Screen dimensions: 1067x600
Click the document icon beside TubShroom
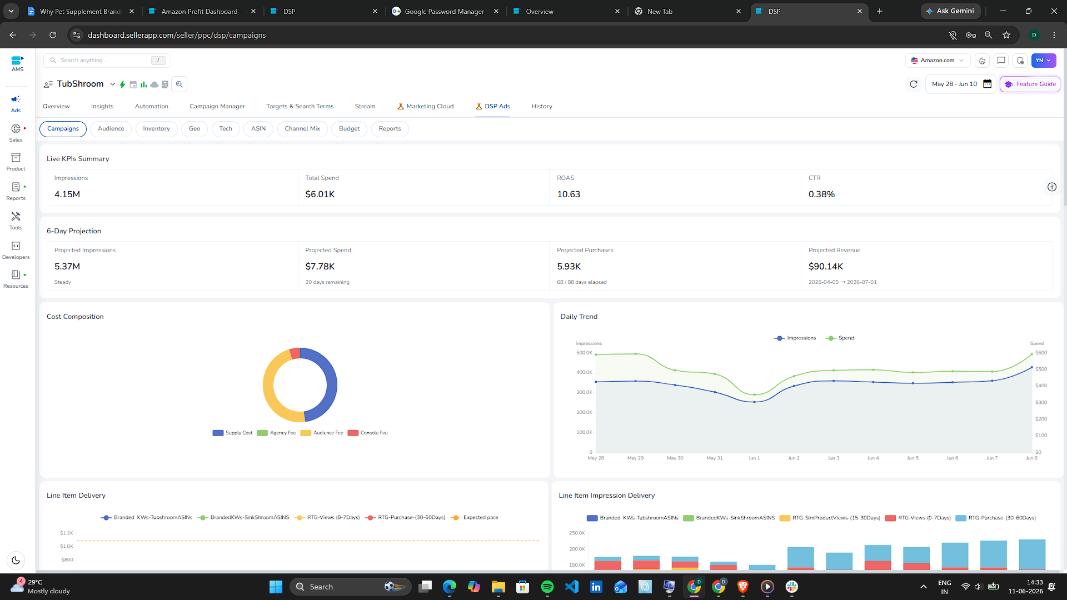pos(165,84)
